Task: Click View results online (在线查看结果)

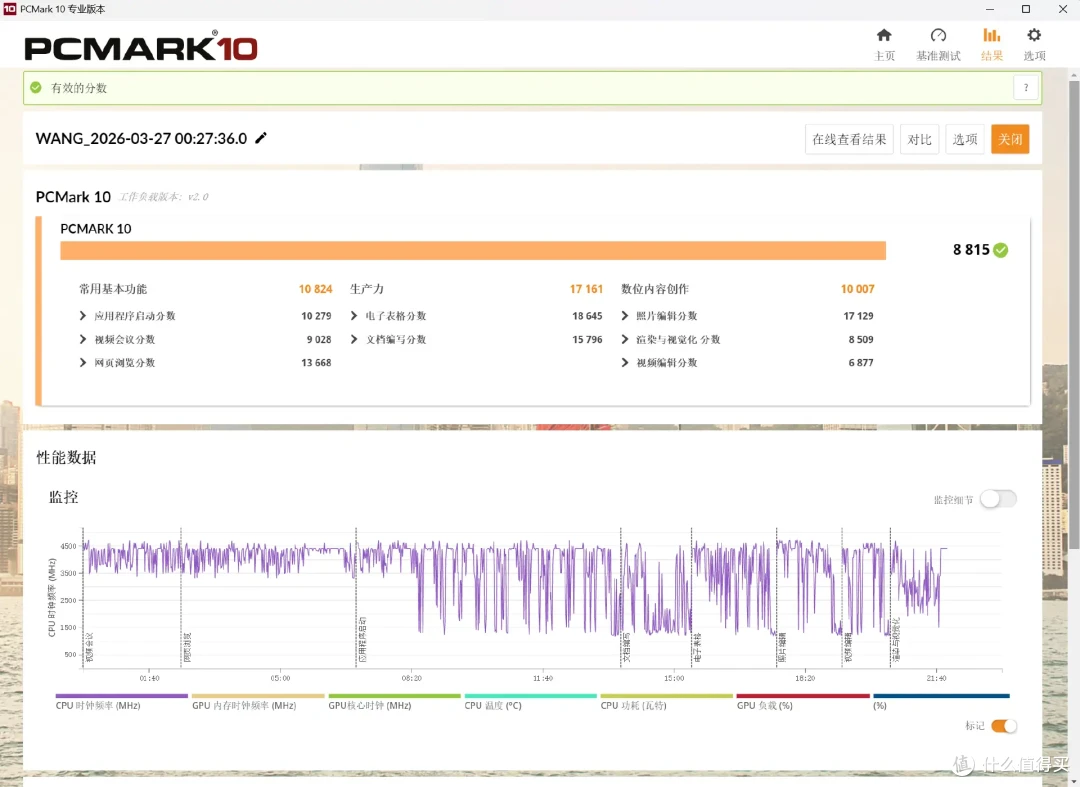Action: [x=849, y=139]
